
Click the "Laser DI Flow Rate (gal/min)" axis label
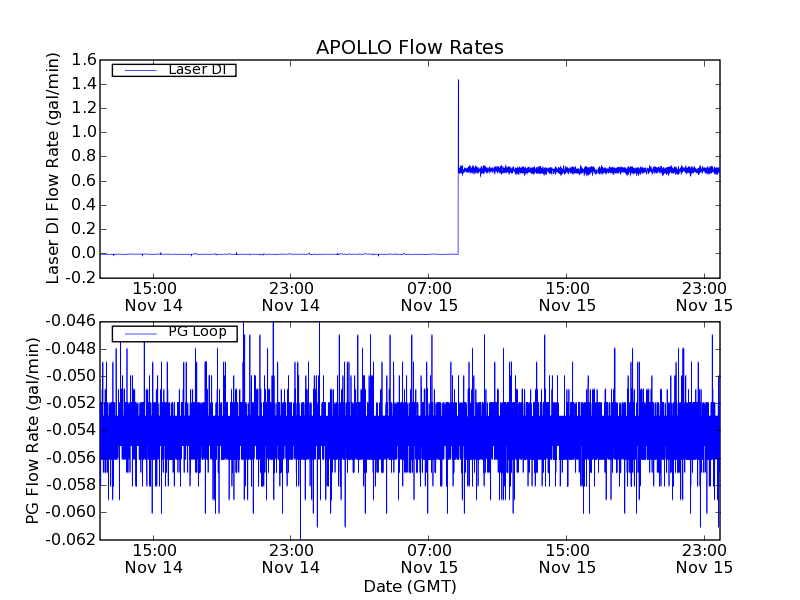click(54, 168)
